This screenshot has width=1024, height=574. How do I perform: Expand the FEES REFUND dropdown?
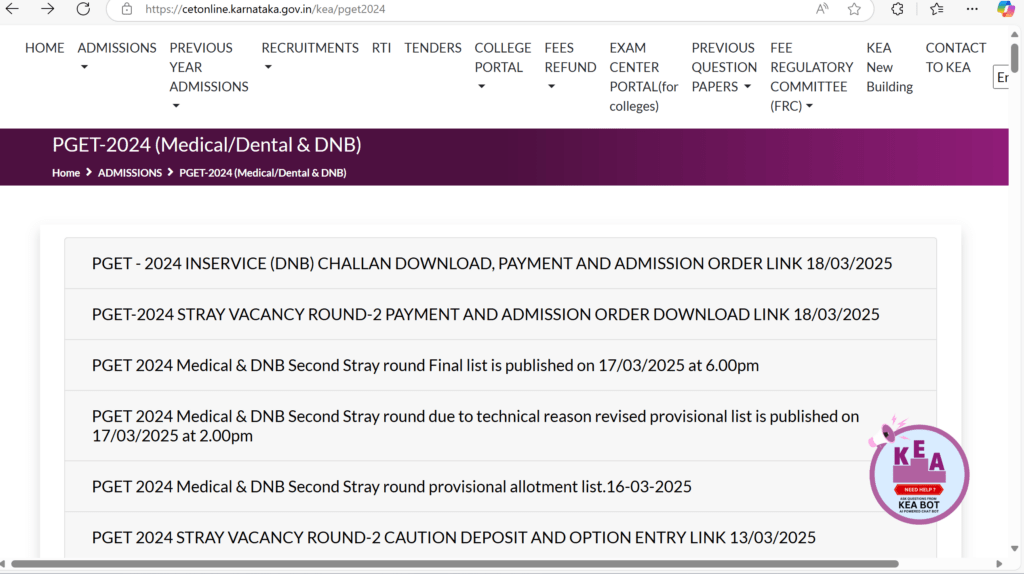(570, 67)
